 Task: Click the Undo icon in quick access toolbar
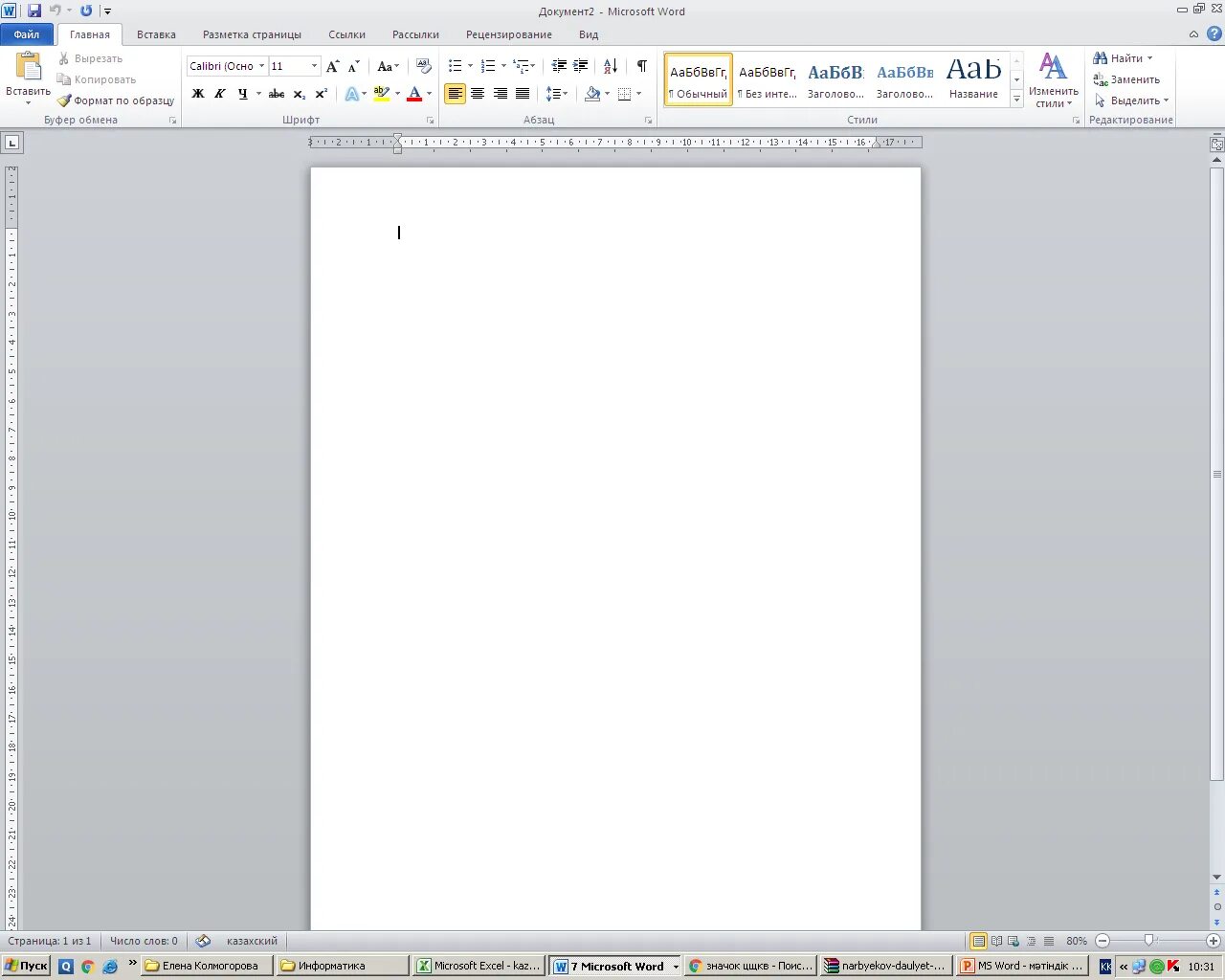coord(56,11)
